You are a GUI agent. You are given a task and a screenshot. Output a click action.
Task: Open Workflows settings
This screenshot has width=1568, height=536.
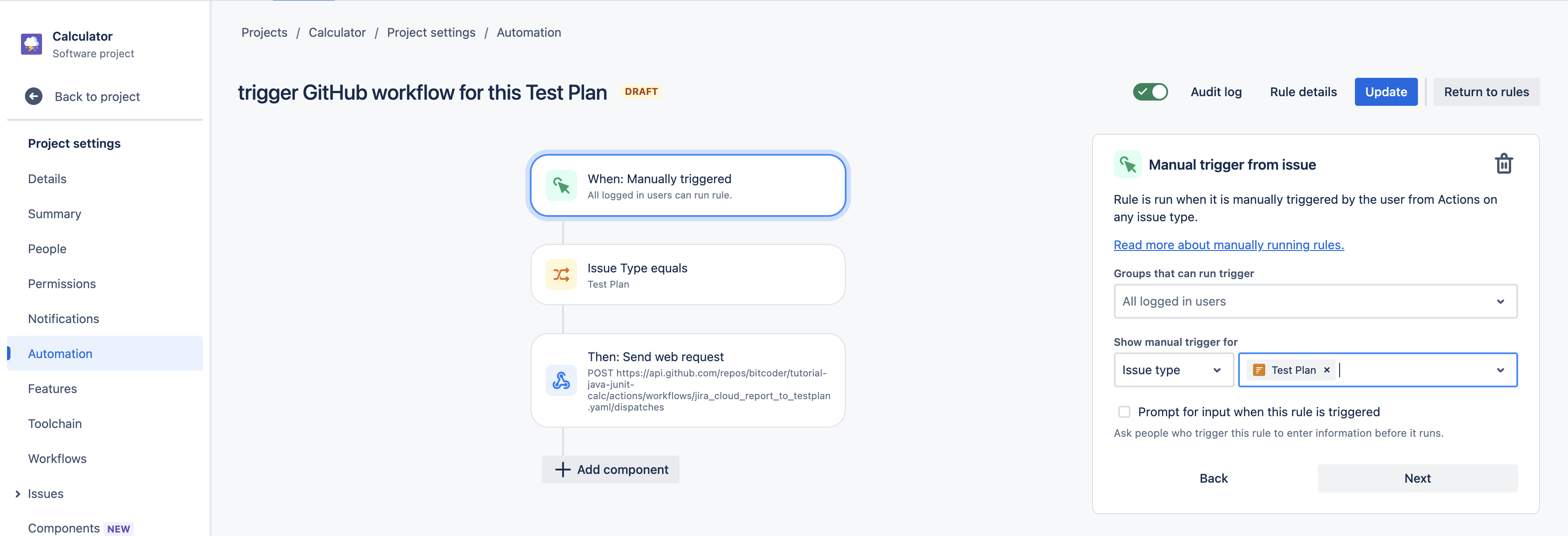tap(57, 459)
